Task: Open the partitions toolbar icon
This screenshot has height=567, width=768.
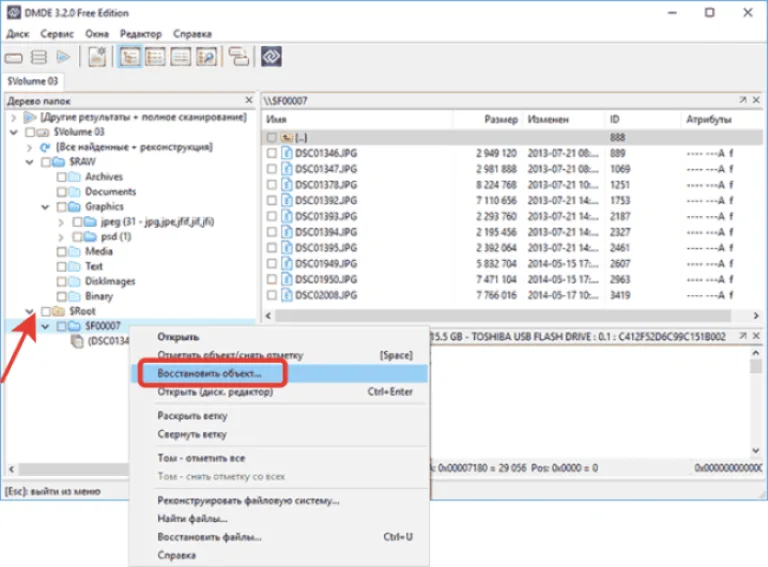Action: click(39, 57)
